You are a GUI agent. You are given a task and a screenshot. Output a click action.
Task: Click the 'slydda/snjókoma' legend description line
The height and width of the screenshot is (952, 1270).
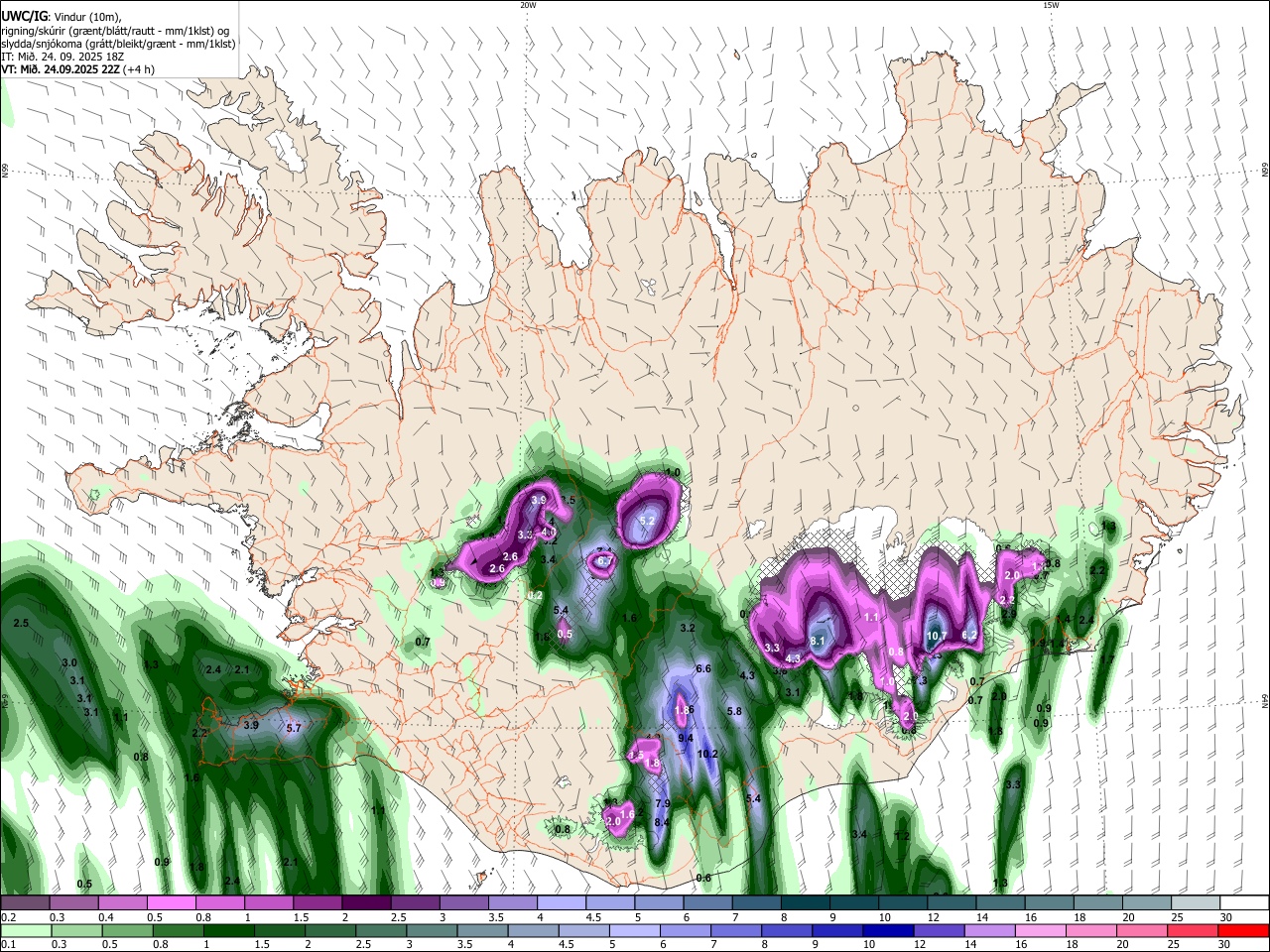pos(118,44)
